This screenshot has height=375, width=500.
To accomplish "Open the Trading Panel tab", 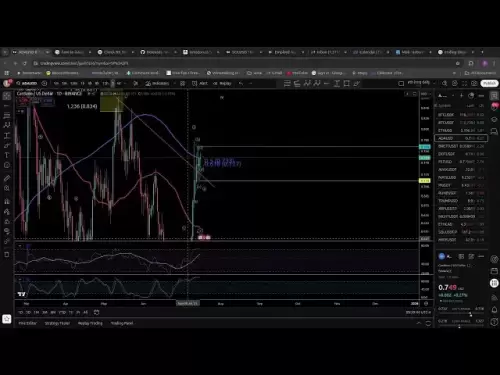I will tap(122, 323).
